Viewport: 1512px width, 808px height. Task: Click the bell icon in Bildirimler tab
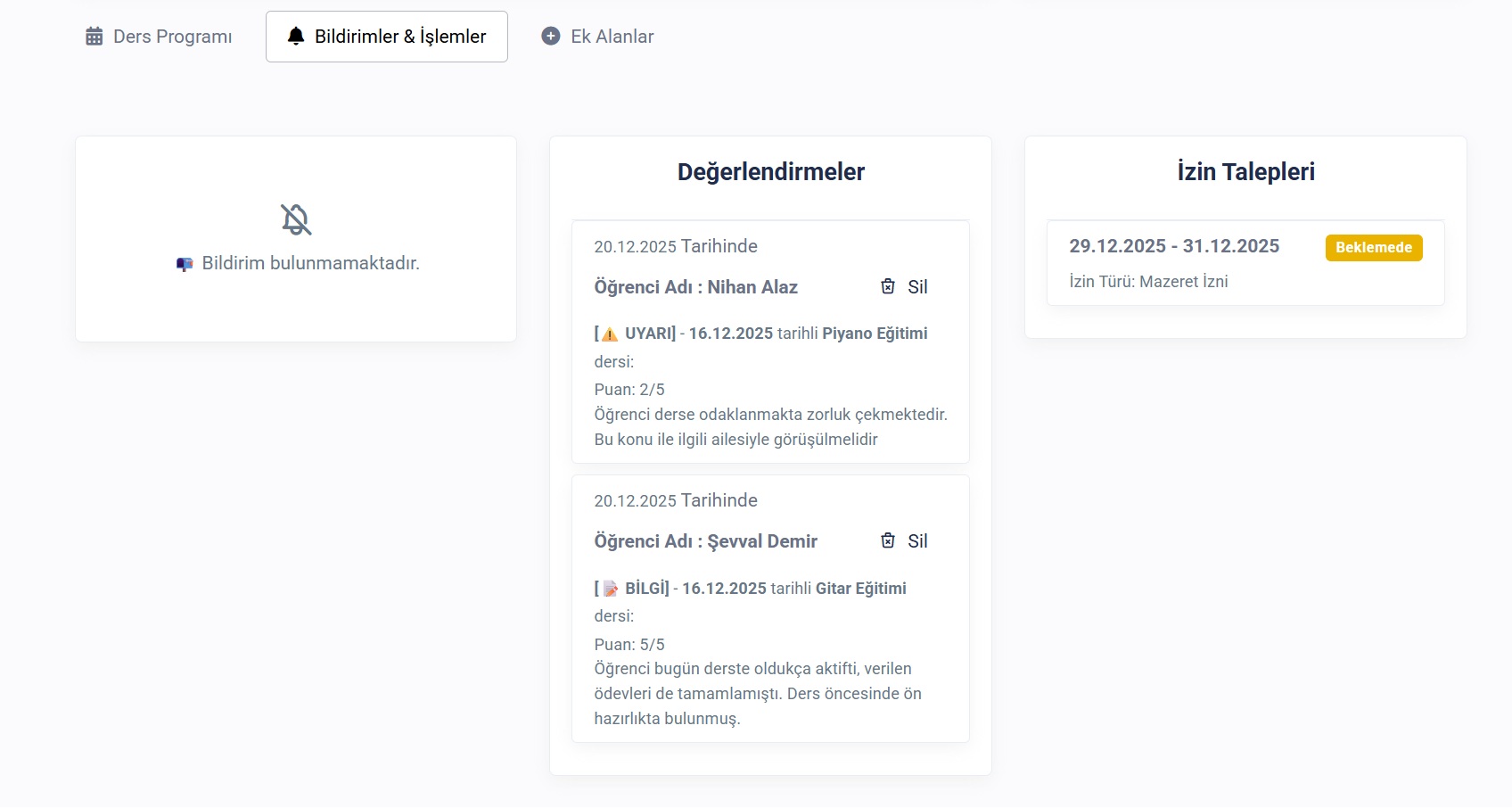(296, 37)
